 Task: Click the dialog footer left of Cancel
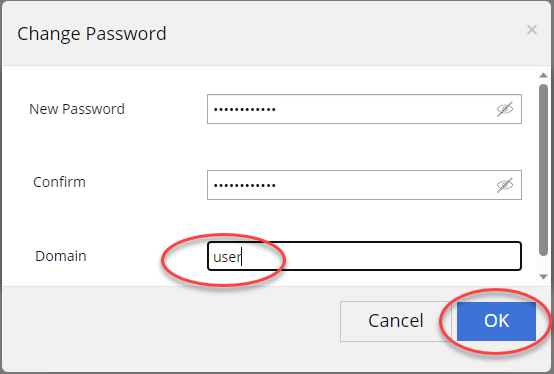171,321
